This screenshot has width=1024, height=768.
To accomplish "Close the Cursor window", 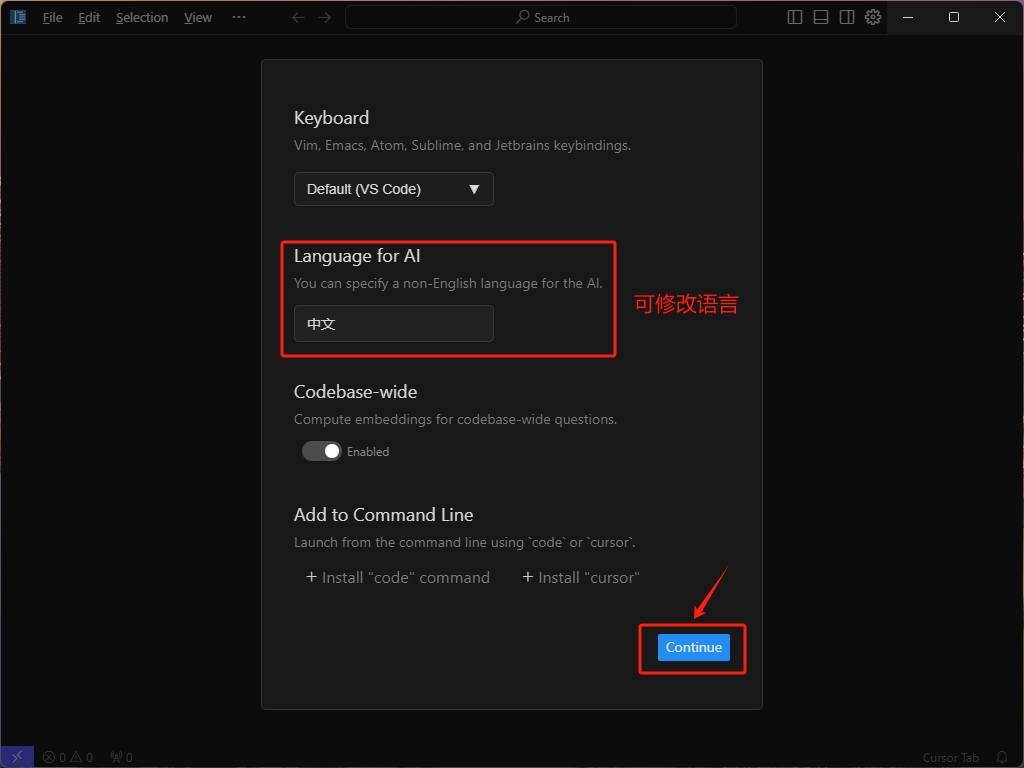I will [x=1000, y=18].
